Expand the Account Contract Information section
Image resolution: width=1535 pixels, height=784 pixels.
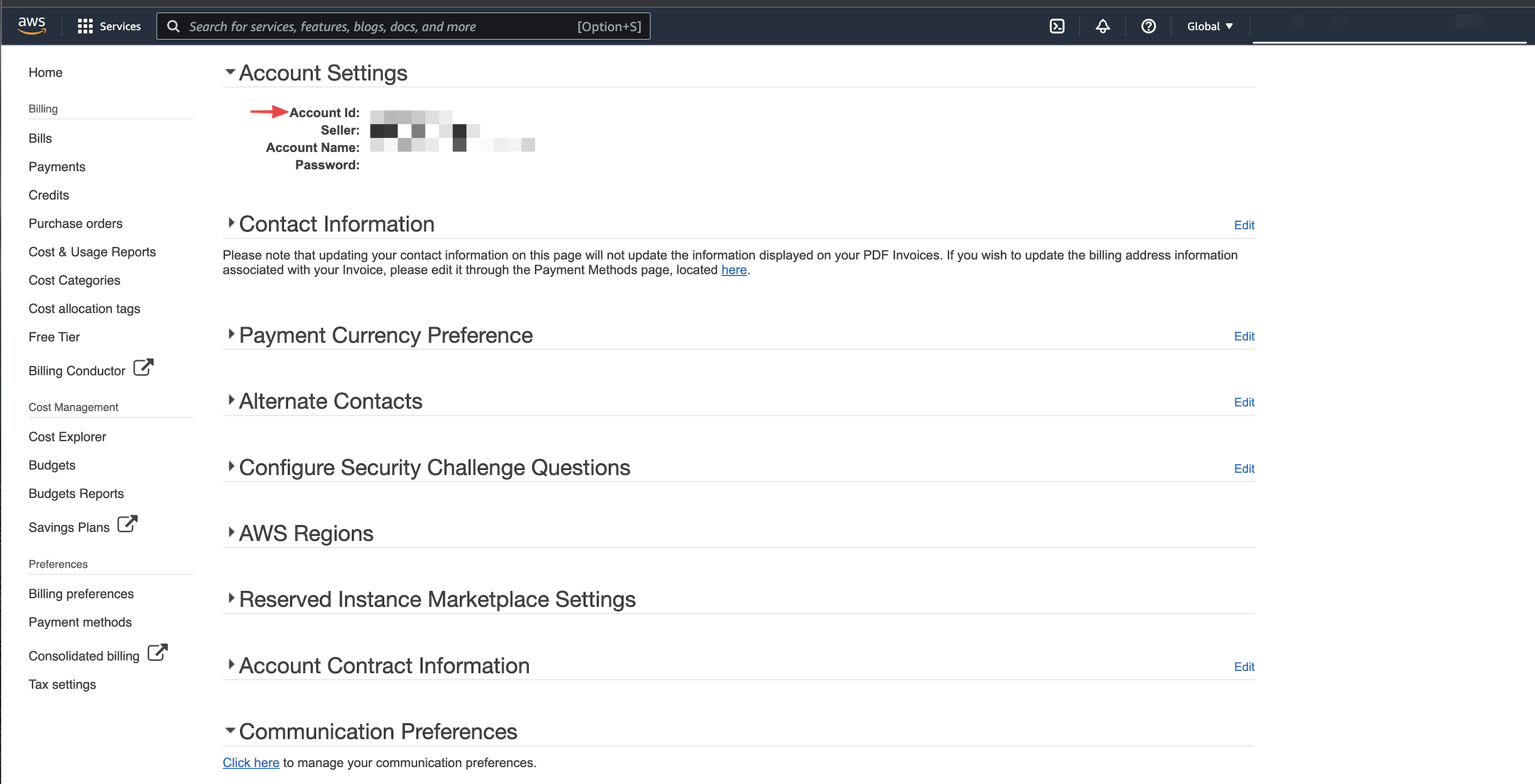tap(231, 664)
